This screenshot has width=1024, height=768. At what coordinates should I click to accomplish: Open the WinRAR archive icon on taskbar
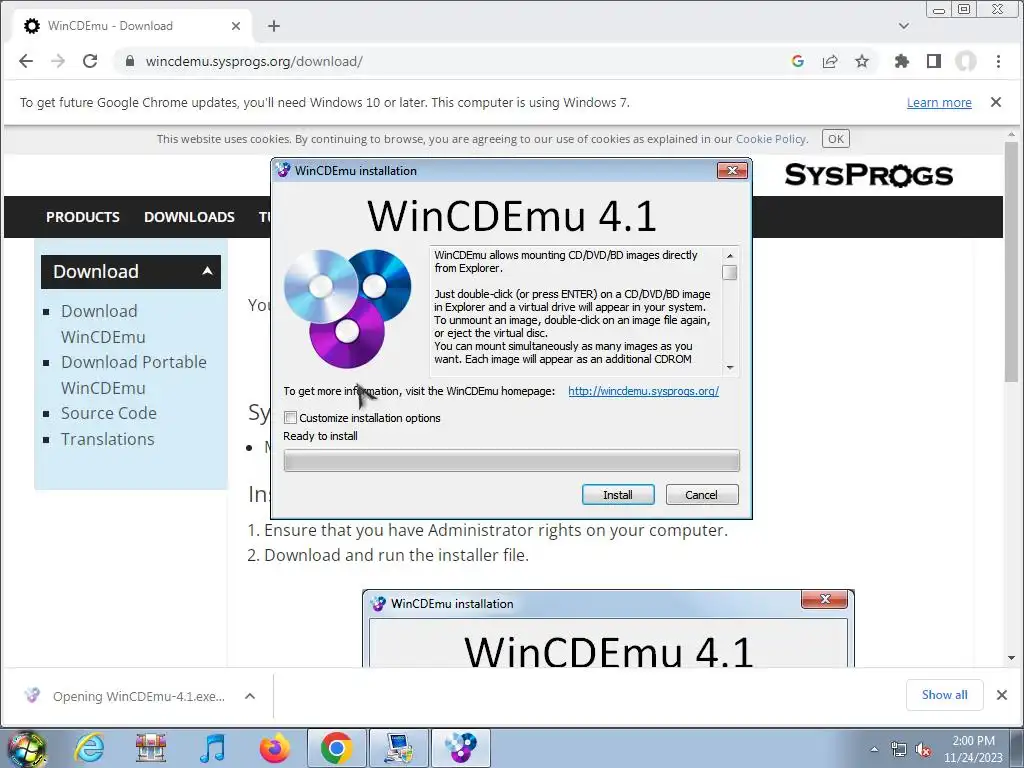point(151,748)
